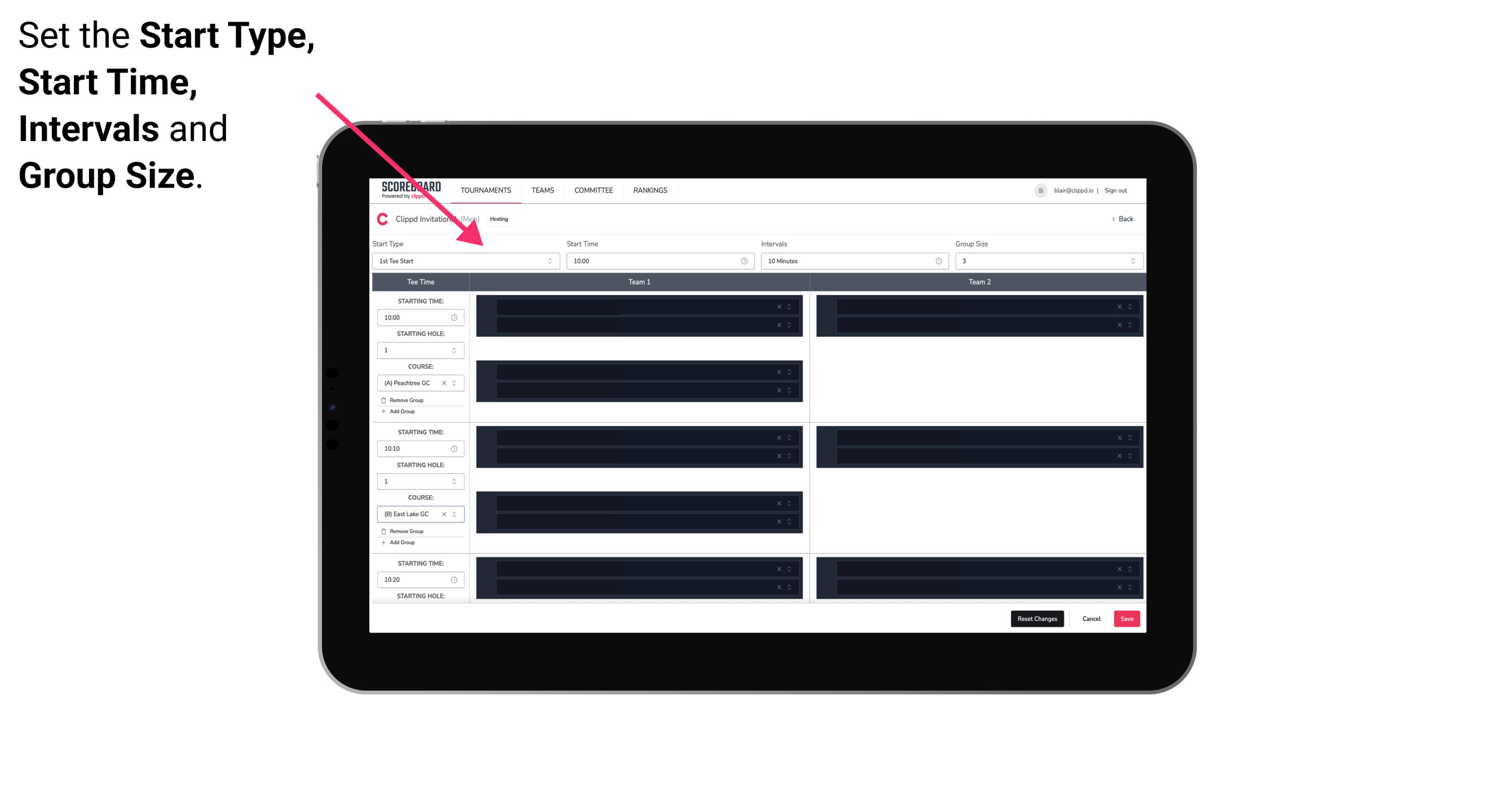Viewport: 1510px width, 812px height.
Task: Click the Add Group link for second tee time
Action: coord(401,543)
